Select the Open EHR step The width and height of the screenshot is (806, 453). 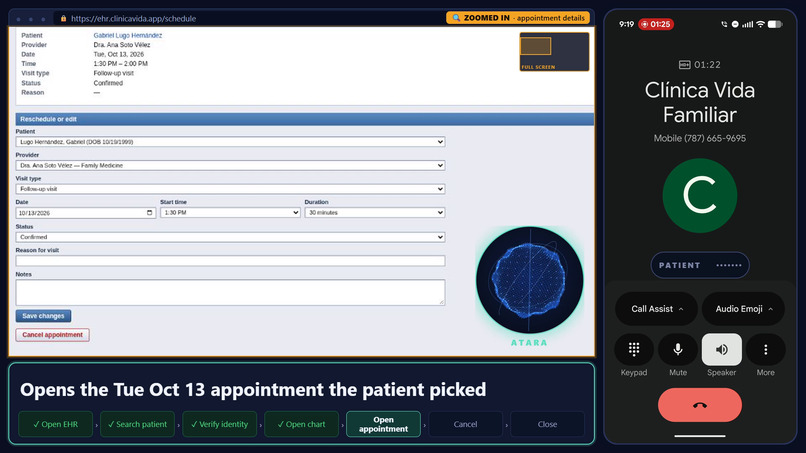pyautogui.click(x=56, y=424)
